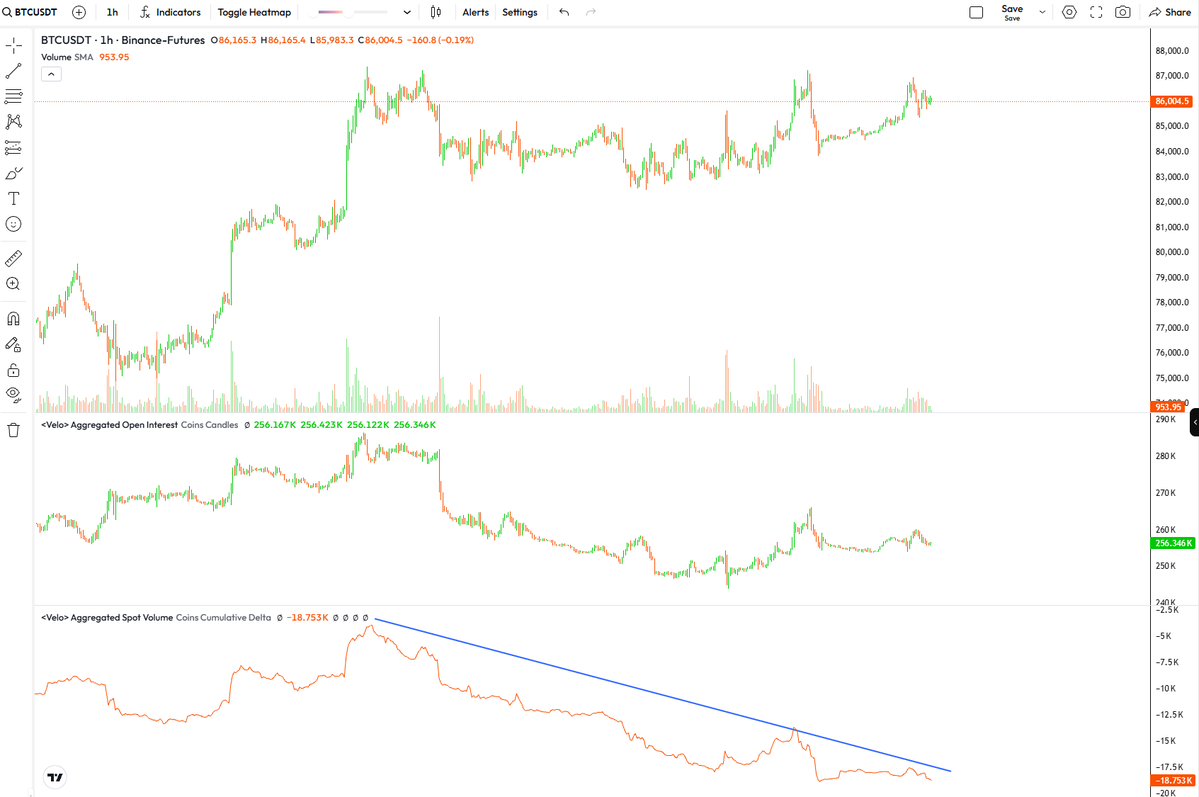Expand the right sidebar panel arrow
The height and width of the screenshot is (797, 1199).
coord(1194,422)
